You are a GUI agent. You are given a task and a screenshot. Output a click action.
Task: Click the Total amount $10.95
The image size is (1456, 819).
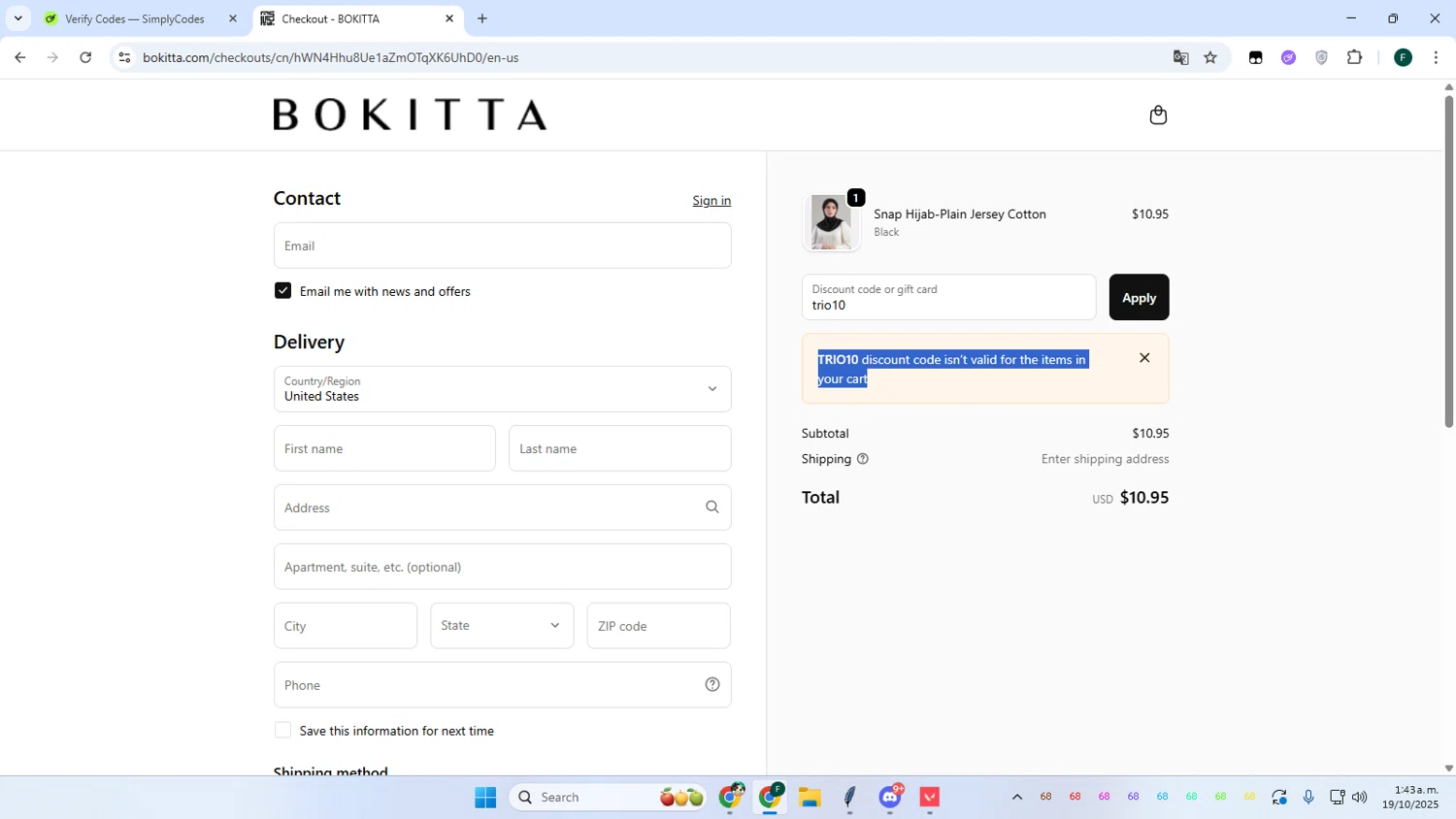click(1144, 498)
